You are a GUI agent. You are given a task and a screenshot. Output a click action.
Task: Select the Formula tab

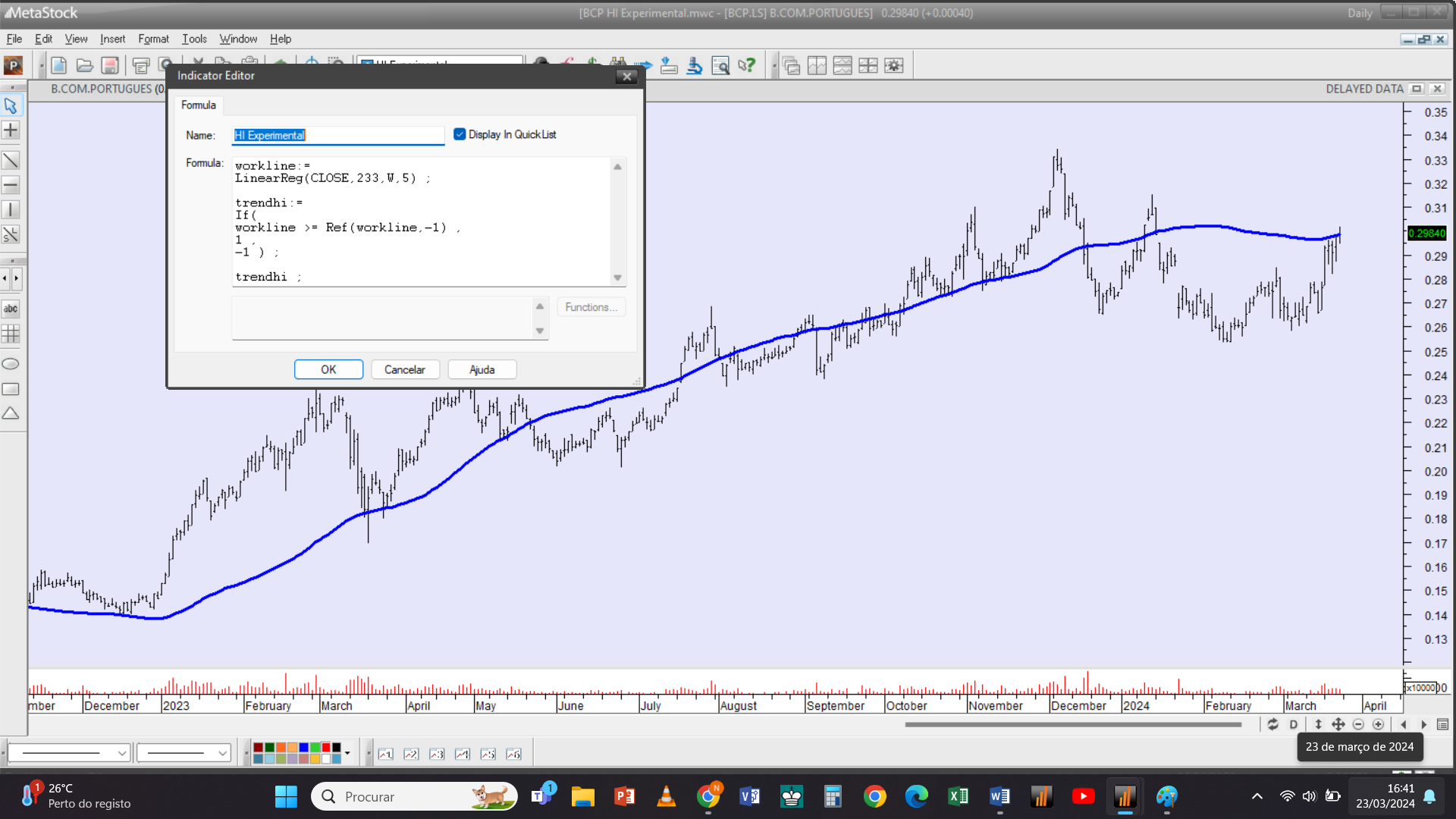[199, 105]
